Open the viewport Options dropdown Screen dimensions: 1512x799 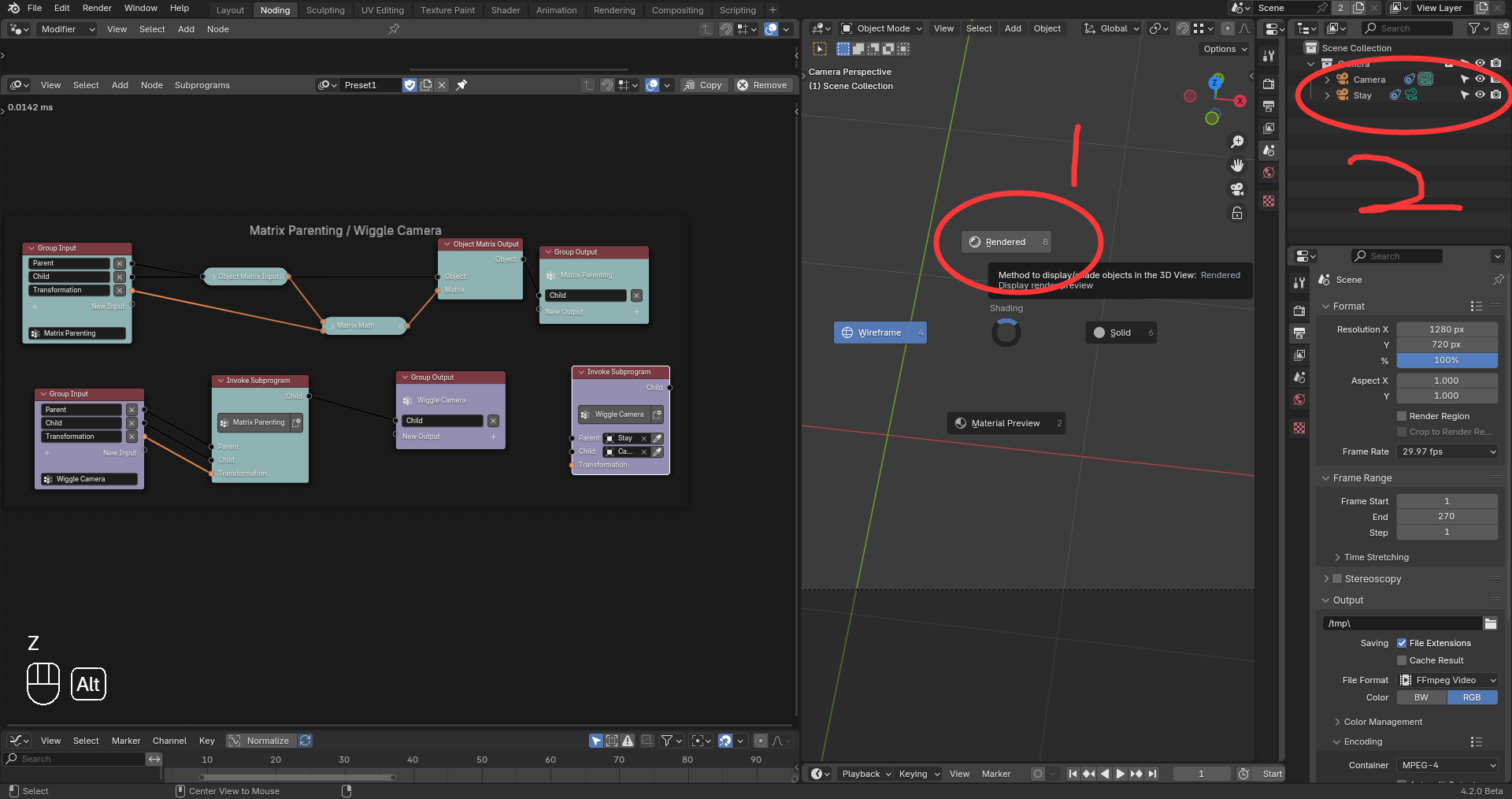pyautogui.click(x=1225, y=49)
